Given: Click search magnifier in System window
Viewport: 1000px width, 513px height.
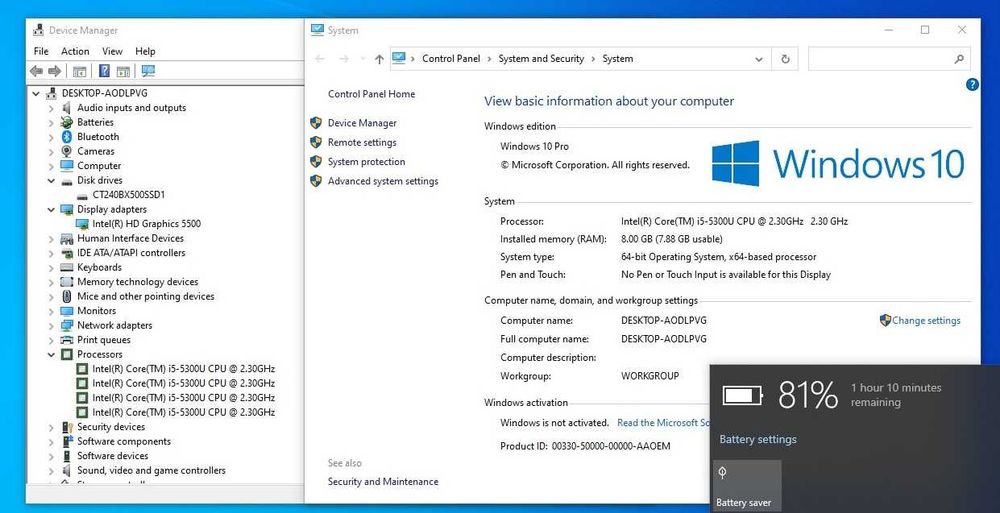Looking at the screenshot, I should (959, 59).
